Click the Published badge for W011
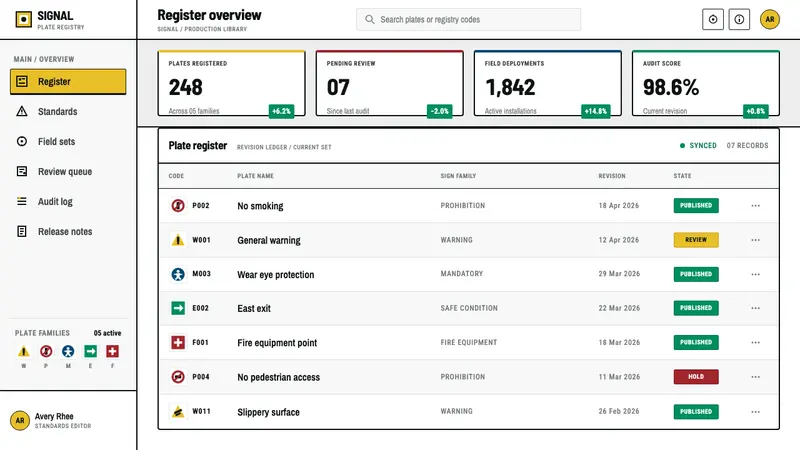 (696, 411)
